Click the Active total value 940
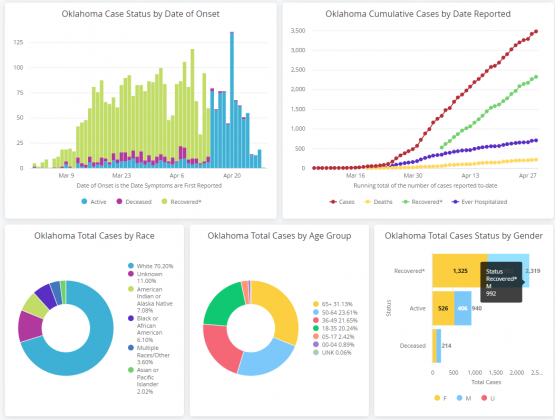The height and width of the screenshot is (420, 555). 477,308
